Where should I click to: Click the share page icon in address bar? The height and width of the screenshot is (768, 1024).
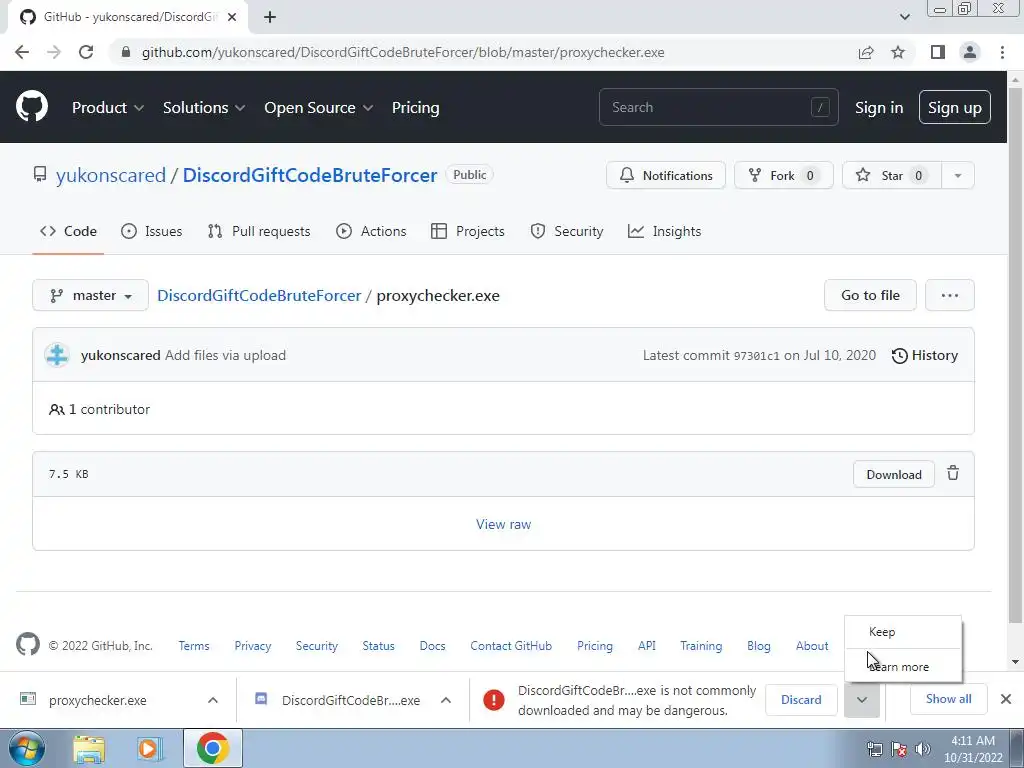pyautogui.click(x=866, y=52)
